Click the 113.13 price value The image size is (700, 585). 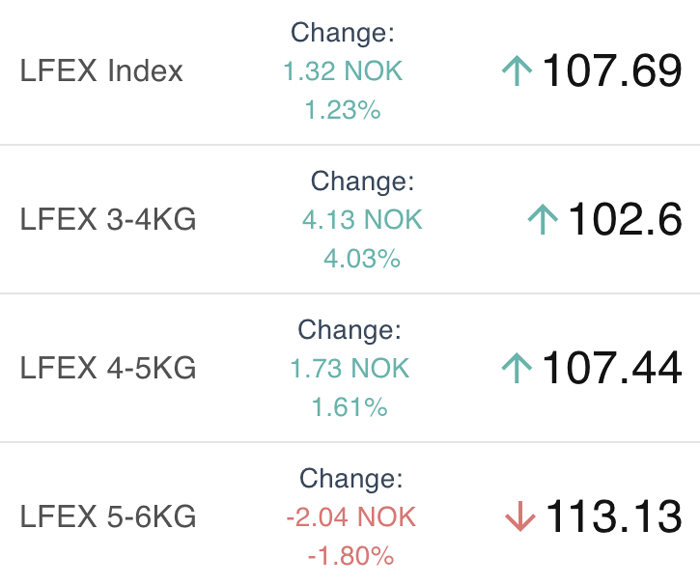[x=614, y=517]
